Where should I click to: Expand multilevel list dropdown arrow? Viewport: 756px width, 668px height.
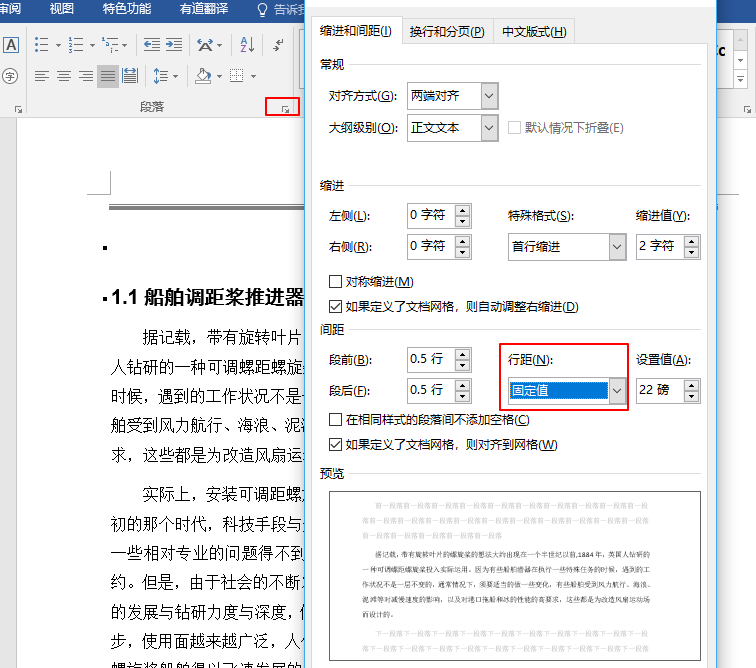coord(124,45)
